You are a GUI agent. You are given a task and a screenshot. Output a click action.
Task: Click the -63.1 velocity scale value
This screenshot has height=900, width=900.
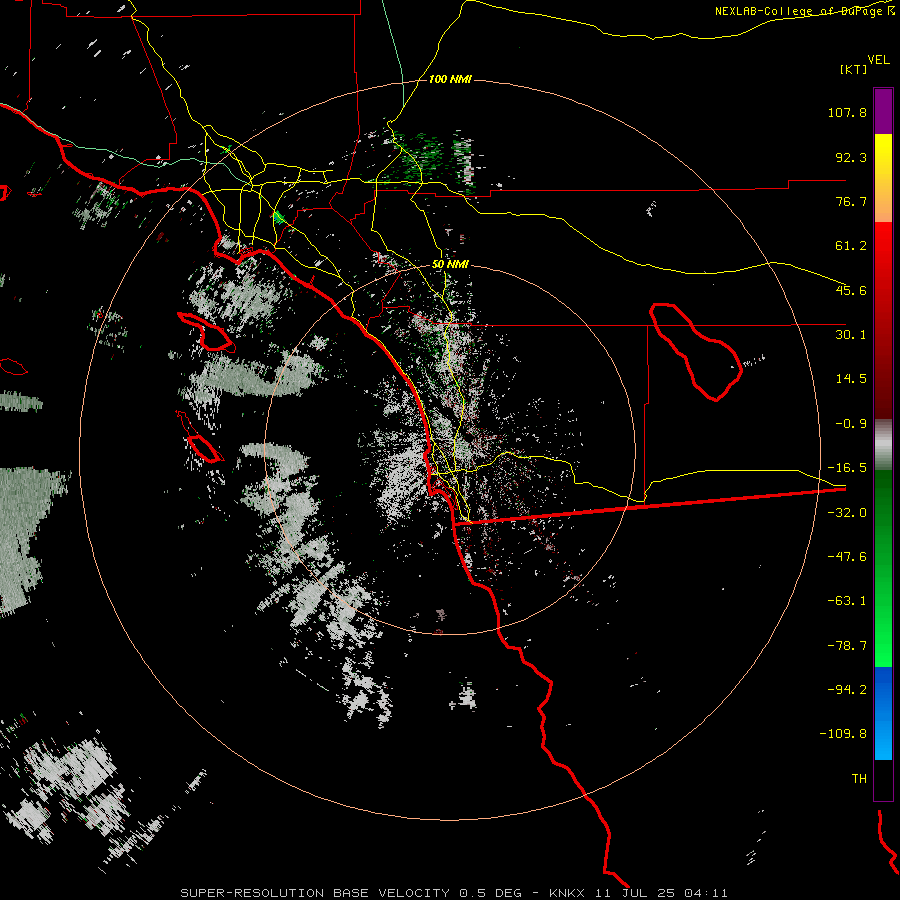click(x=847, y=601)
